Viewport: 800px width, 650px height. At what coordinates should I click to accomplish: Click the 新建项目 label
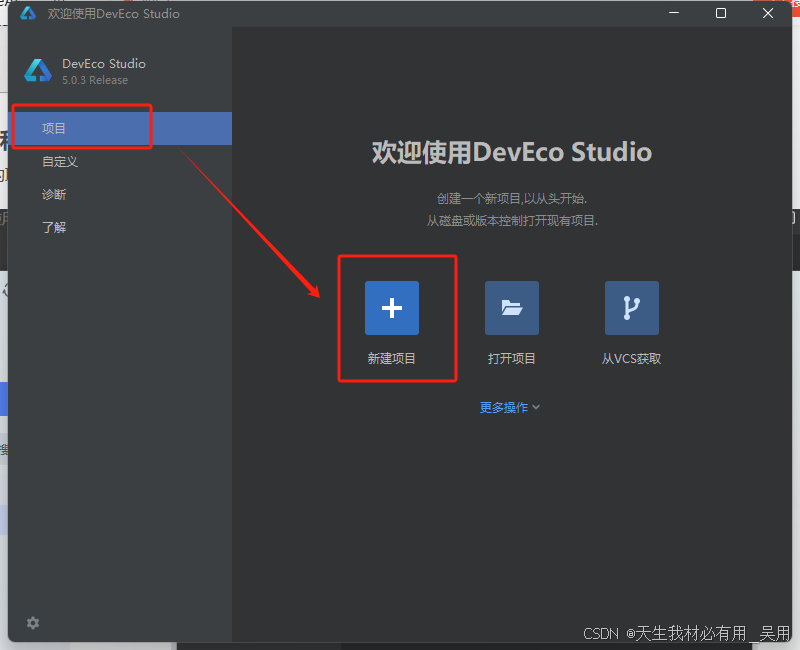391,359
